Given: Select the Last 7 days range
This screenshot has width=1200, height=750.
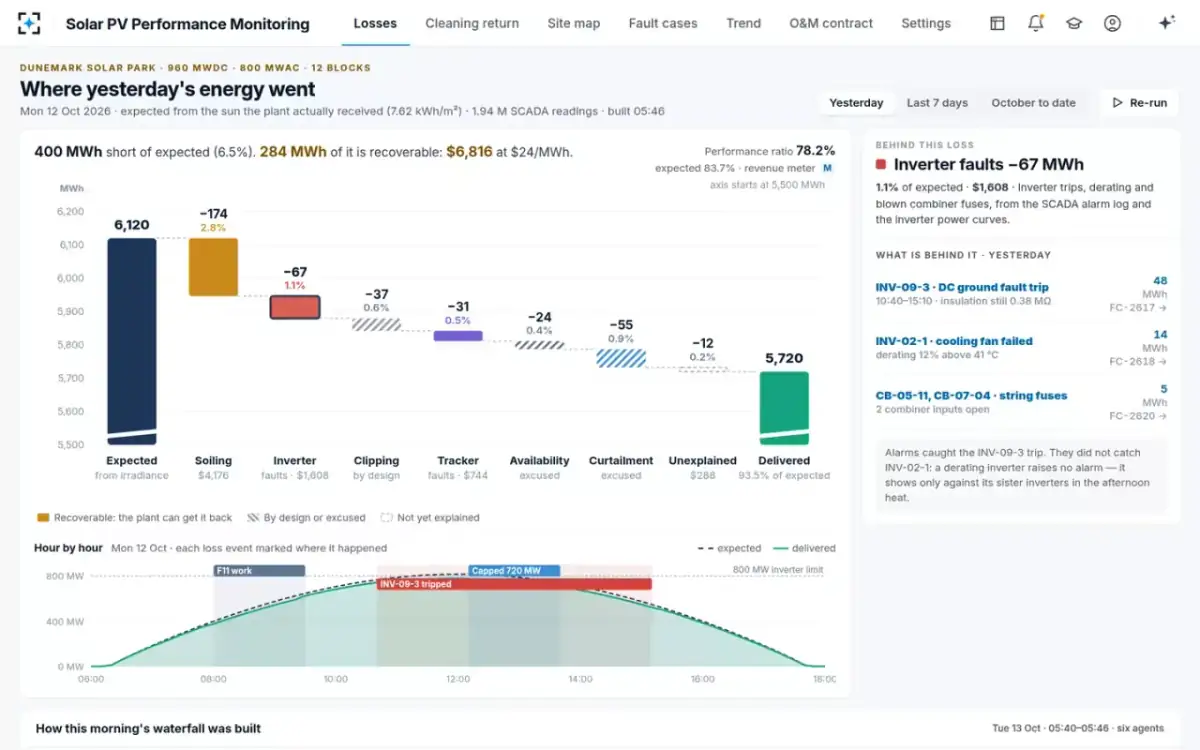Looking at the screenshot, I should pos(937,103).
